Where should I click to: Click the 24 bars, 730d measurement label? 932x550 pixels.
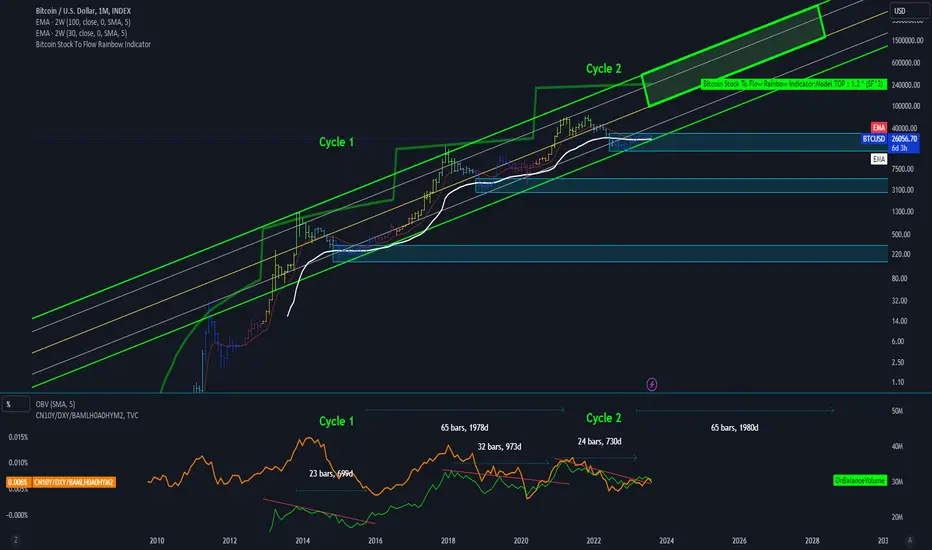click(599, 441)
